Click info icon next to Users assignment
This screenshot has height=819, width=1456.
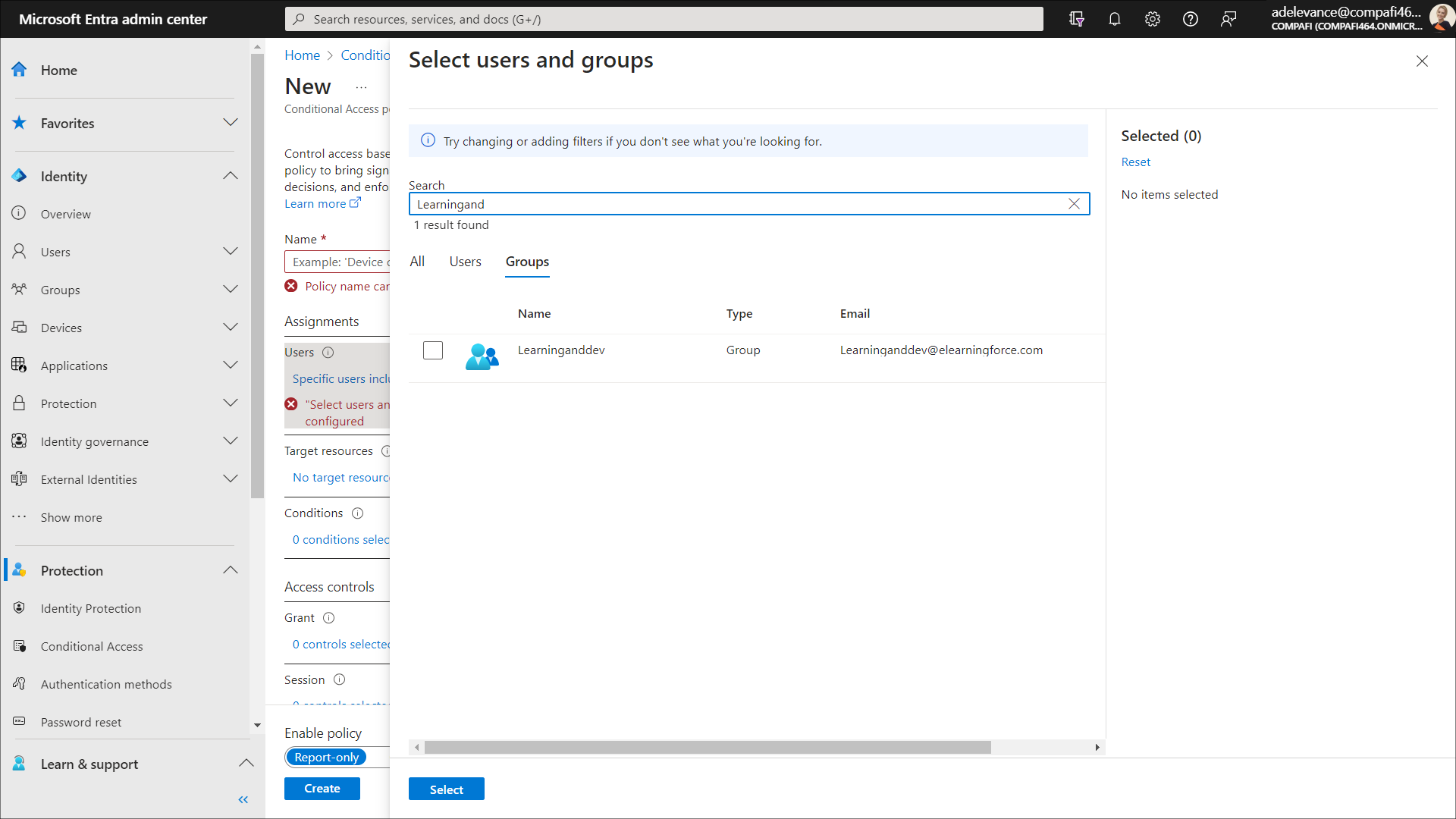[328, 353]
